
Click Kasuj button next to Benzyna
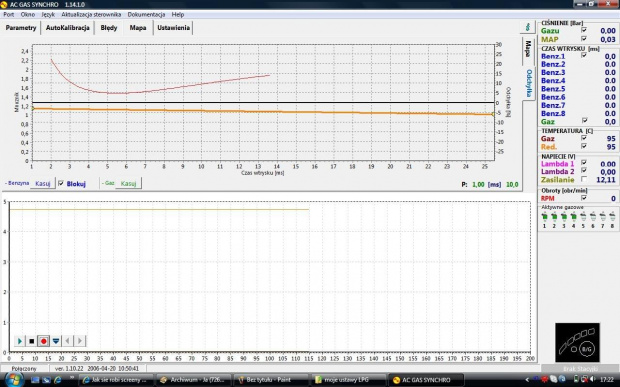click(x=43, y=183)
